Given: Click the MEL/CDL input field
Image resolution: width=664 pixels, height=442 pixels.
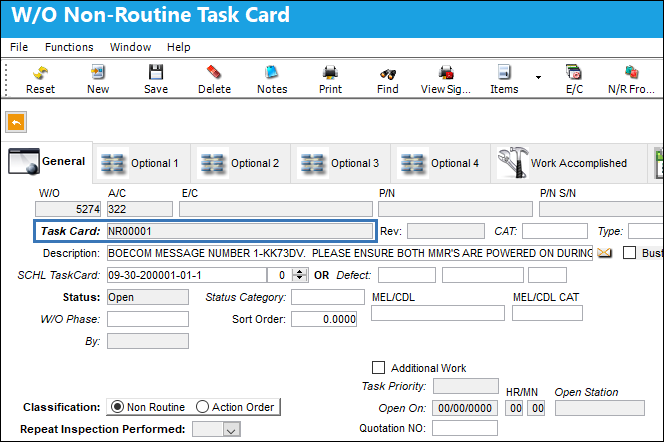Looking at the screenshot, I should [x=438, y=313].
